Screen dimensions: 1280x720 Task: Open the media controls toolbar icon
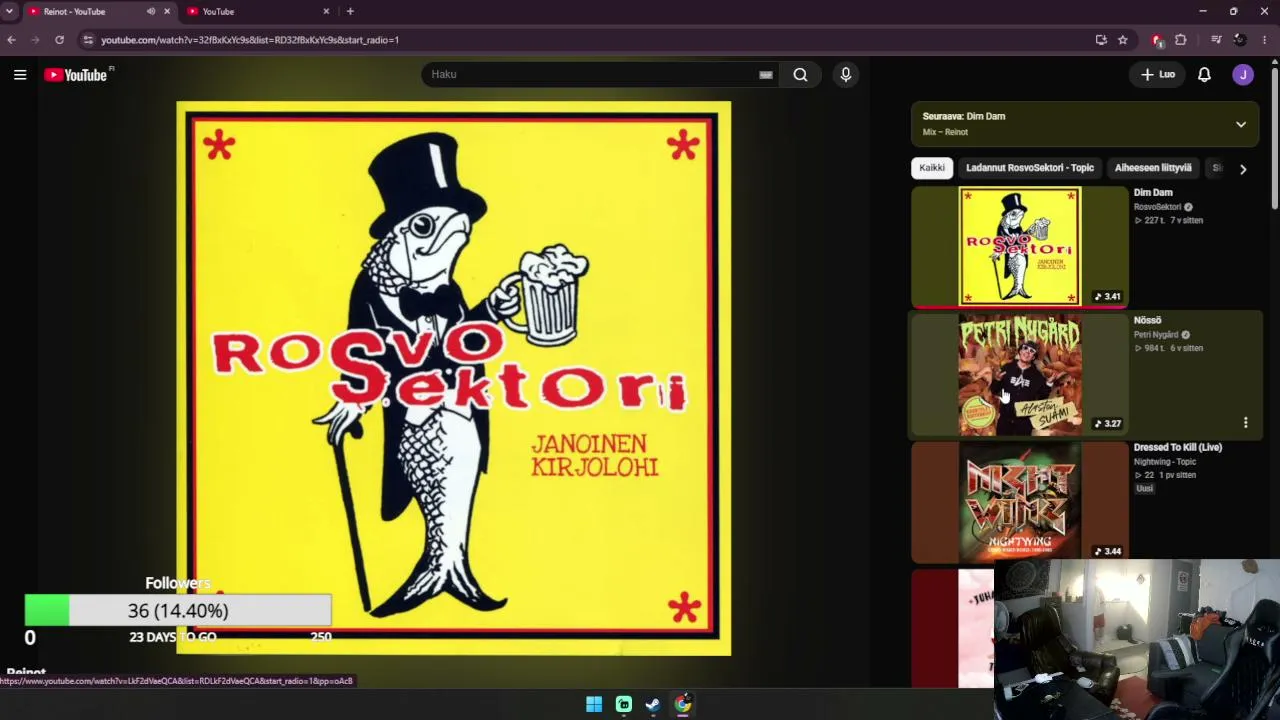(x=1216, y=40)
